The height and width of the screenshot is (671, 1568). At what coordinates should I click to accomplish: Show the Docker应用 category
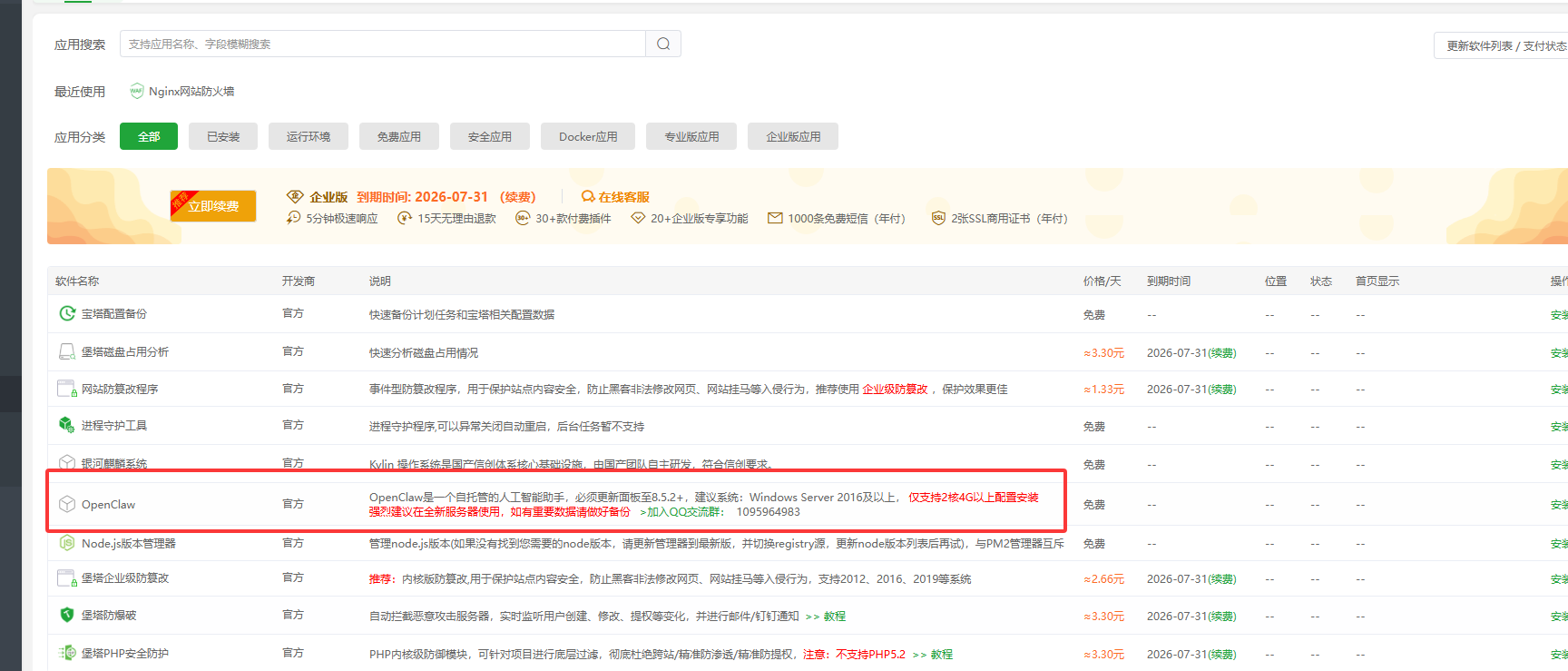(x=588, y=137)
